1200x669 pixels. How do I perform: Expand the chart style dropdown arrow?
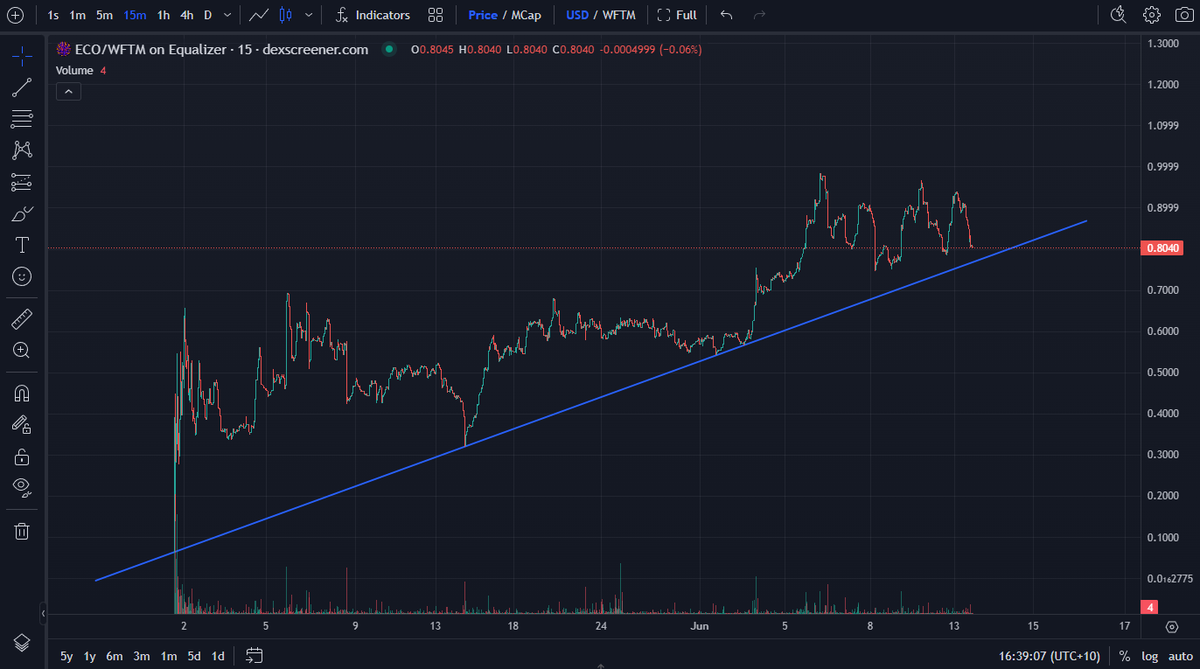[308, 15]
